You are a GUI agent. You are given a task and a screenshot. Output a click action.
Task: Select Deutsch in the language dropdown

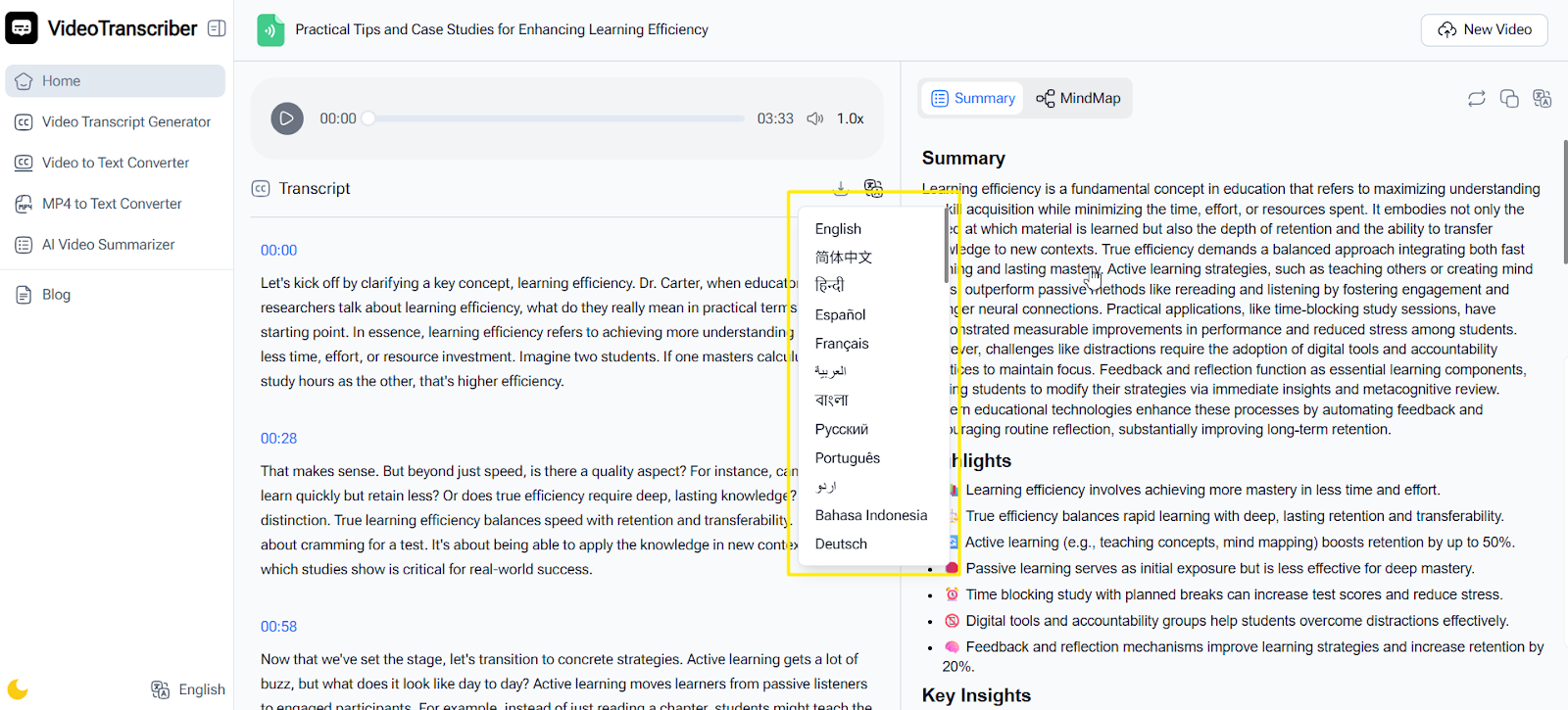pos(841,544)
